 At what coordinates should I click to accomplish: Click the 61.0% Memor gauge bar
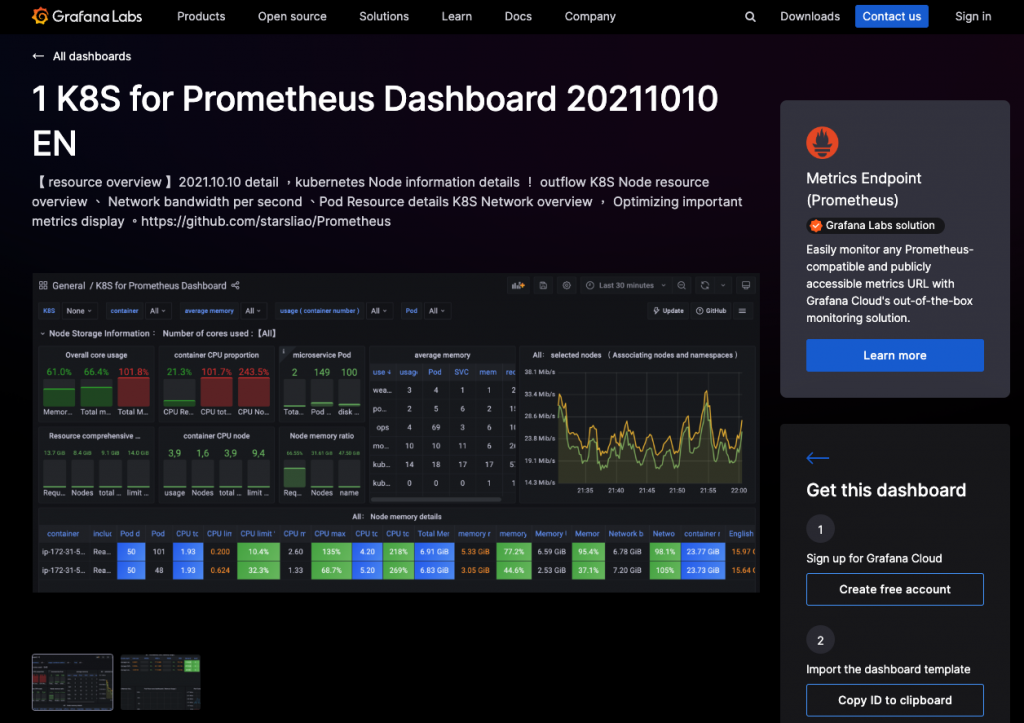(59, 392)
